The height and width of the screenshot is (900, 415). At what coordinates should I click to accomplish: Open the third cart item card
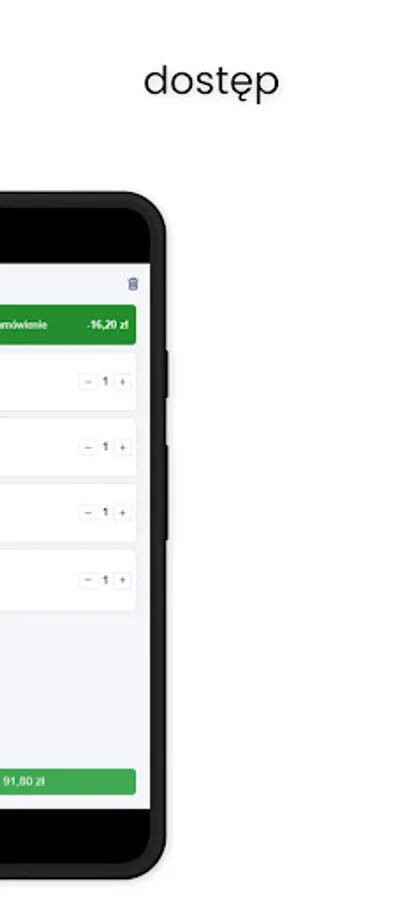[x=68, y=513]
